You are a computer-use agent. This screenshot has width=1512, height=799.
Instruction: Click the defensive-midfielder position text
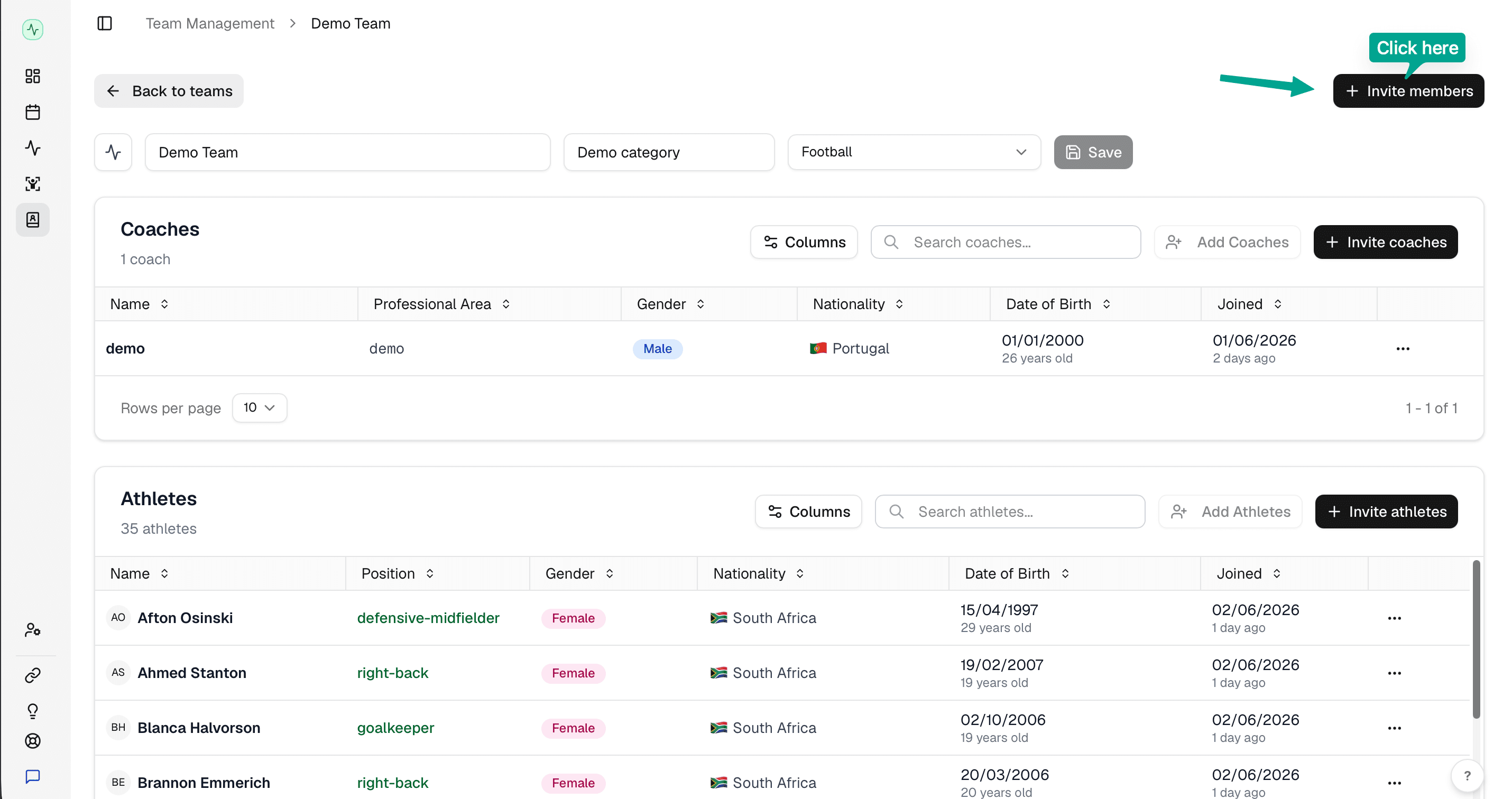tap(428, 618)
